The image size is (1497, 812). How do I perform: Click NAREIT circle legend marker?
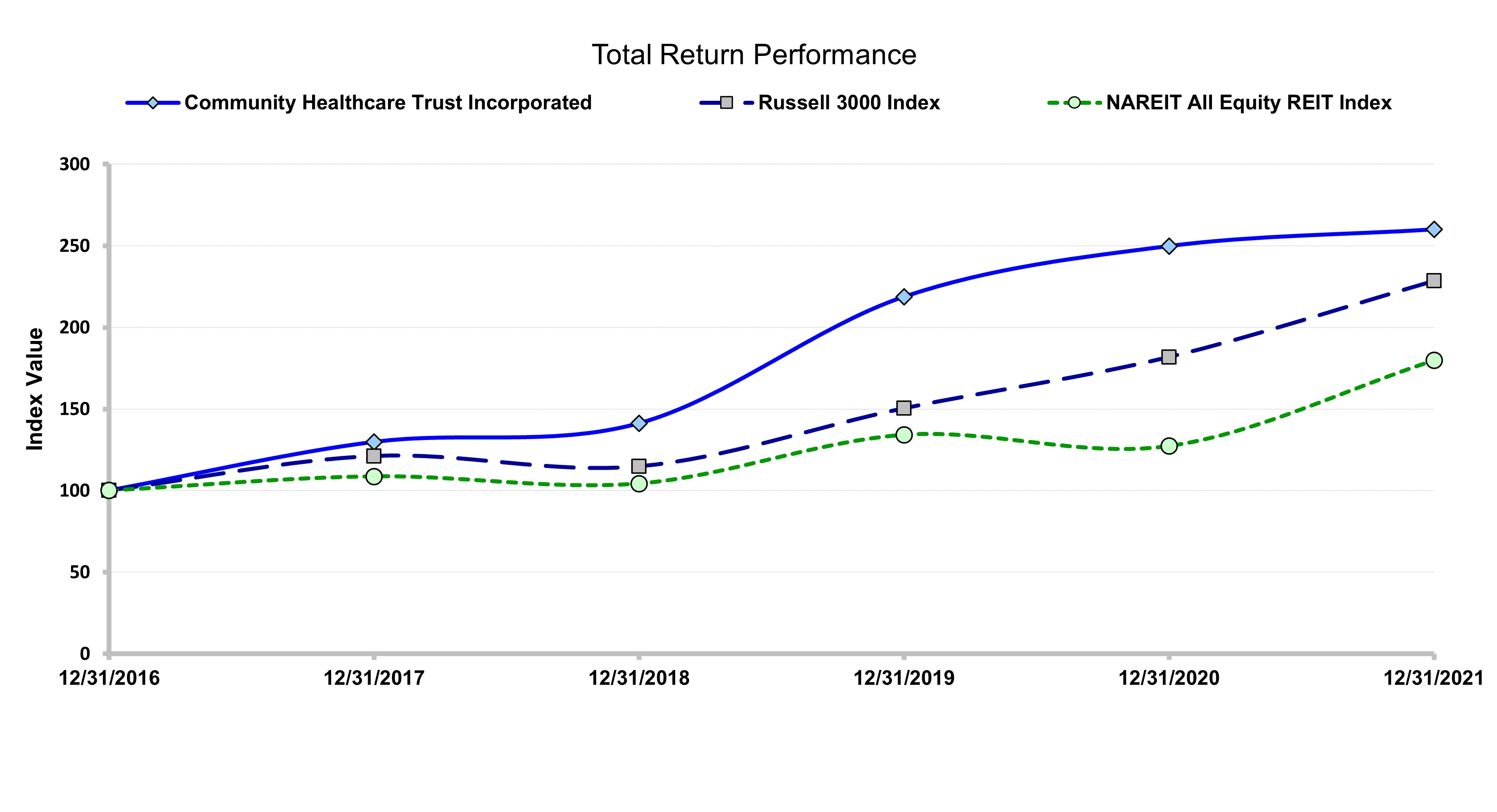pos(1074,103)
